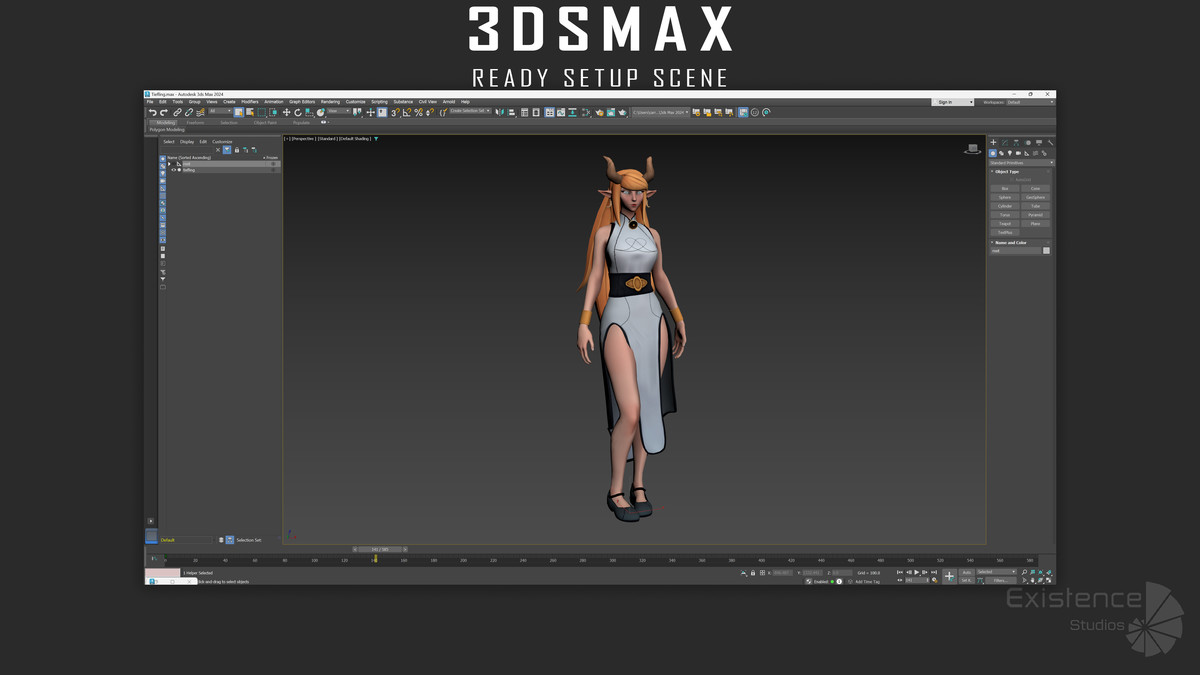The height and width of the screenshot is (675, 1200).
Task: Activate the Select Object tool
Action: point(238,112)
